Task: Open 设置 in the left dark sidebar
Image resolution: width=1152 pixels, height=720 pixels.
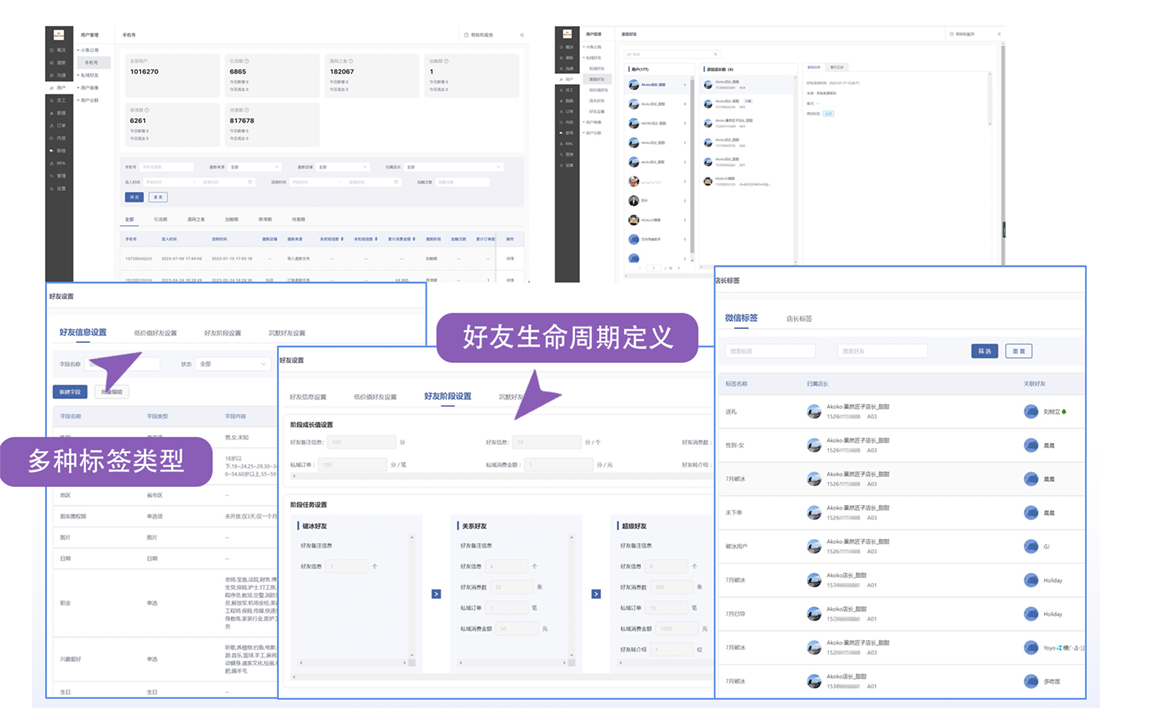Action: (x=60, y=187)
